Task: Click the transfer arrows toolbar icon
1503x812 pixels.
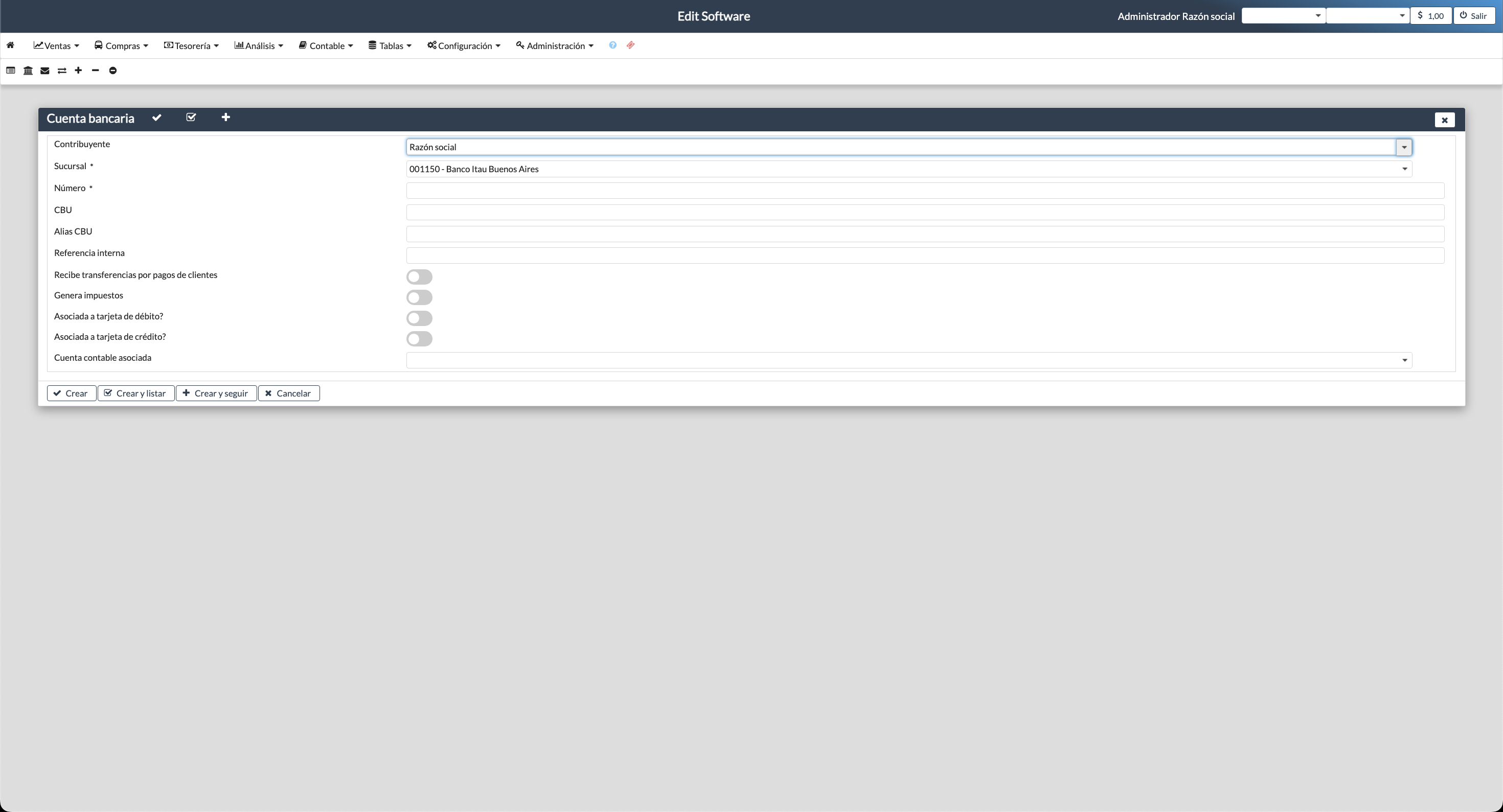Action: click(x=62, y=71)
